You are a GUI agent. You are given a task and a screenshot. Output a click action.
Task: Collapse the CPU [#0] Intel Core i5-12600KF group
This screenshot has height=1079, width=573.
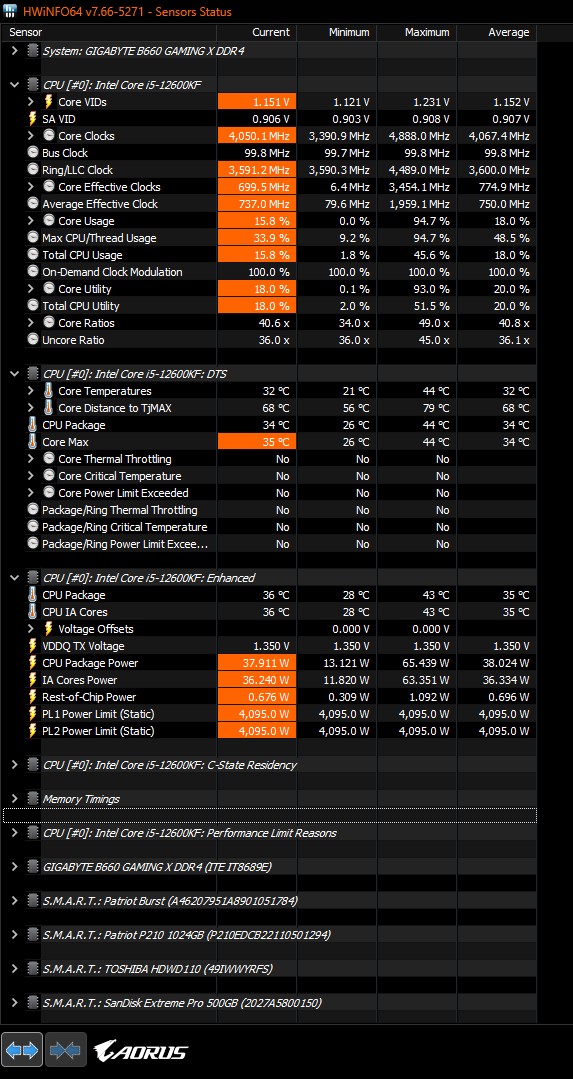tap(14, 85)
